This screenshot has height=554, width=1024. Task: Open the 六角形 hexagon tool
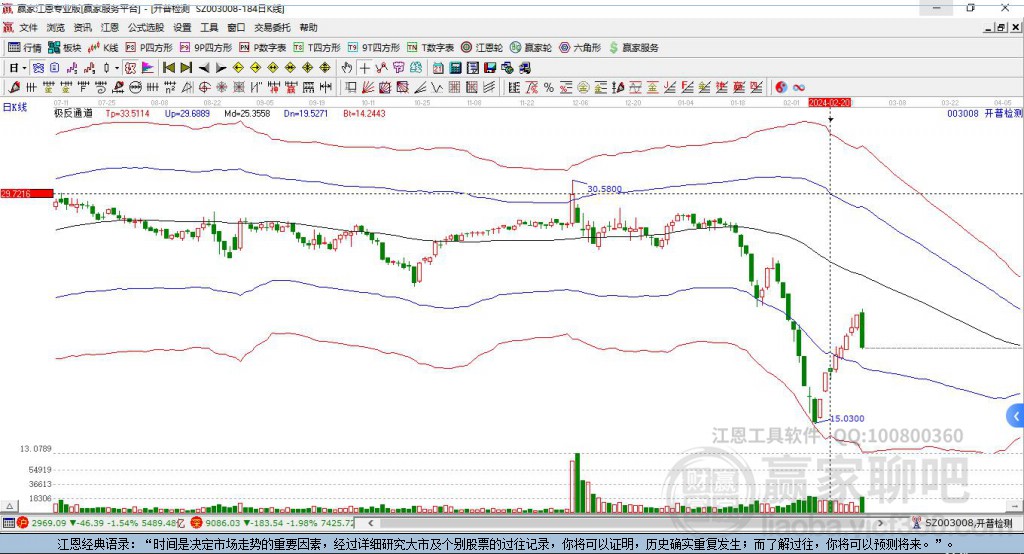[x=580, y=48]
